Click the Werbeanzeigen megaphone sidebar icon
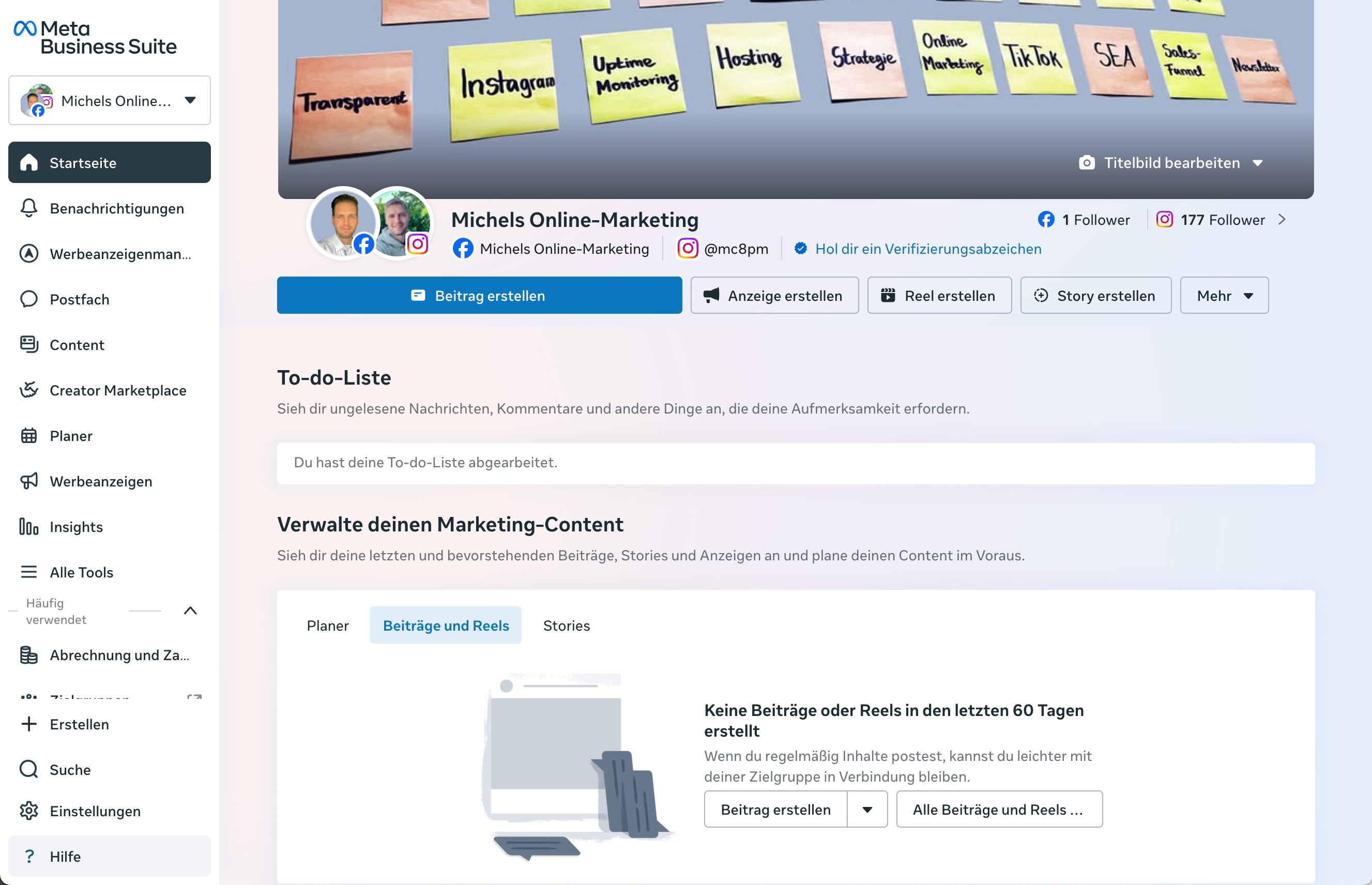The image size is (1372, 885). tap(29, 481)
